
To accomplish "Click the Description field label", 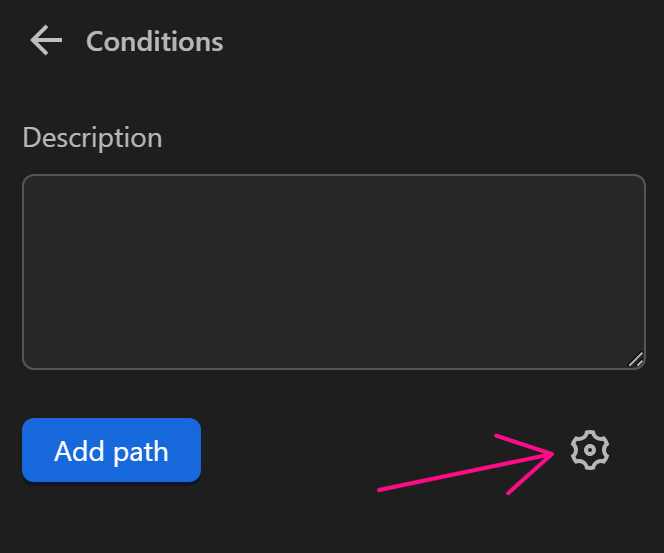I will (92, 137).
